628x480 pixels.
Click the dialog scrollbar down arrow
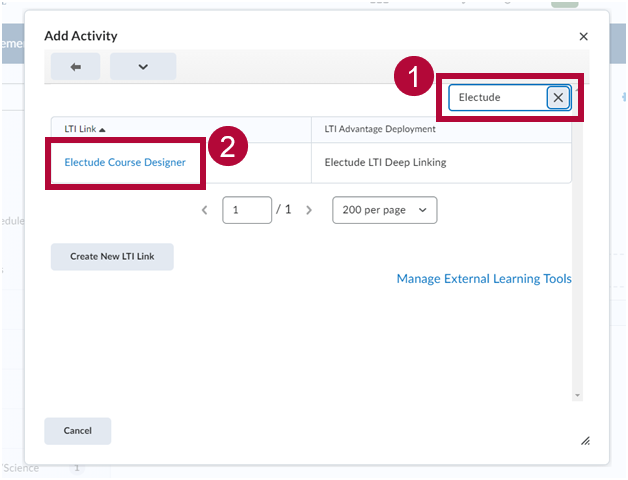(577, 395)
